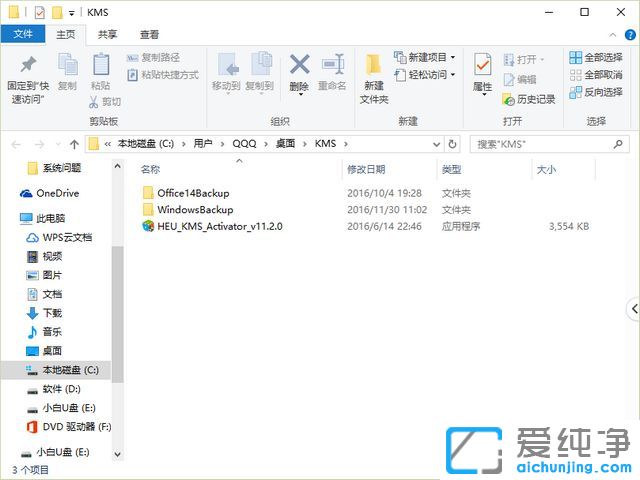The width and height of the screenshot is (640, 480).
Task: Select Copy path (复制路径)
Action: [153, 58]
